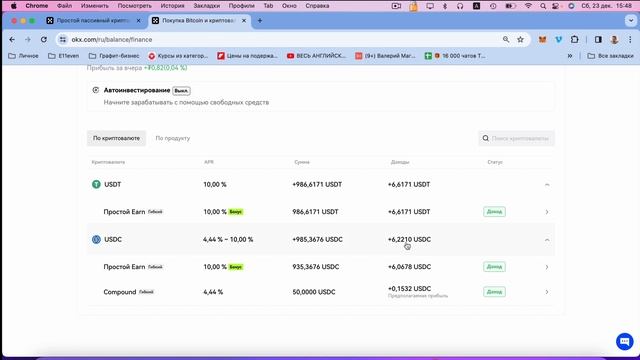The height and width of the screenshot is (360, 640).
Task: Click Доход badge in USDT Простой Earn row
Action: pyautogui.click(x=494, y=212)
